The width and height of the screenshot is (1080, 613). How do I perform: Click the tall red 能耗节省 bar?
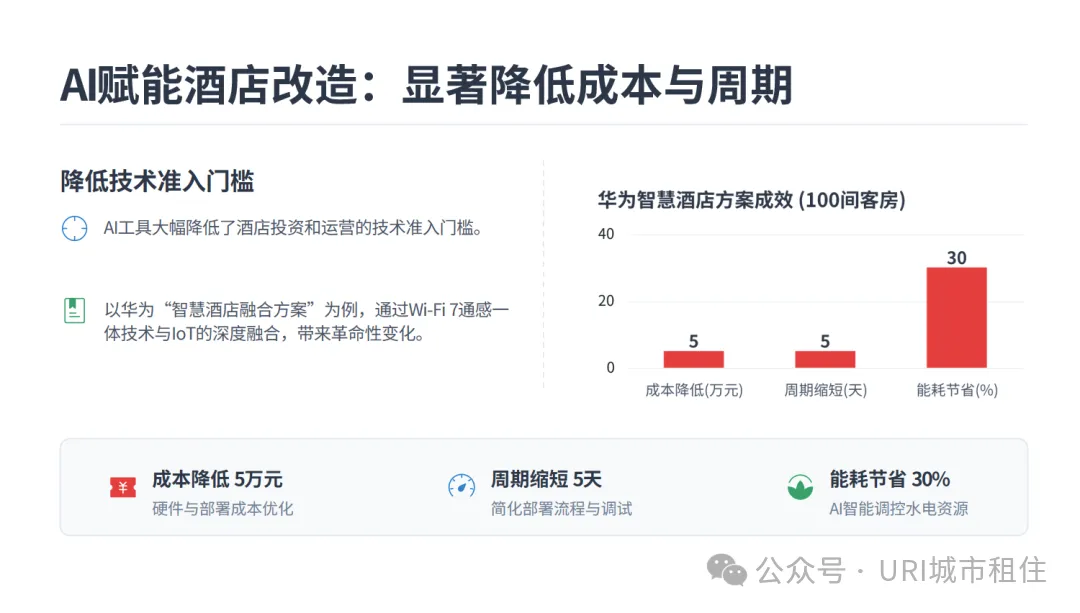click(x=956, y=317)
